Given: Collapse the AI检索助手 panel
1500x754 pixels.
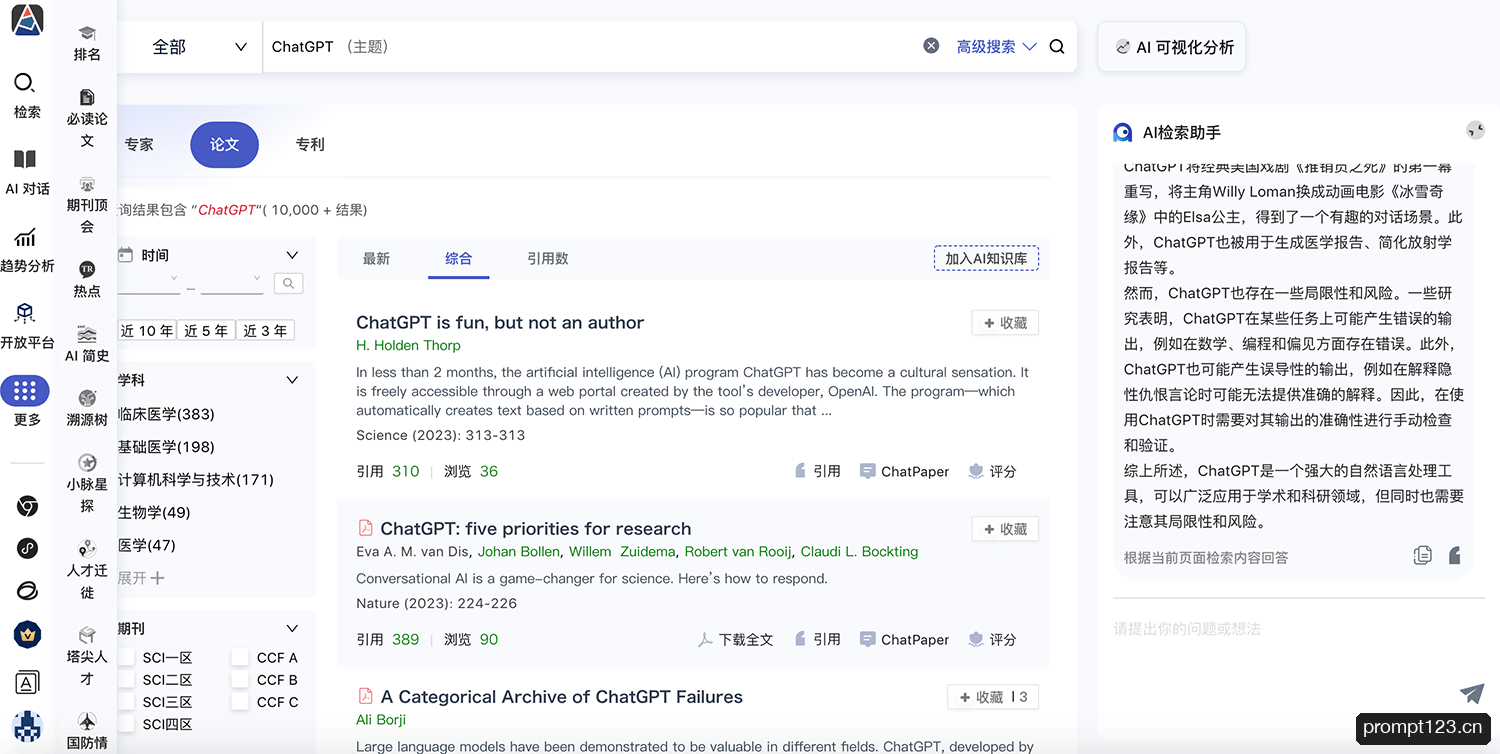Looking at the screenshot, I should pos(1475,130).
